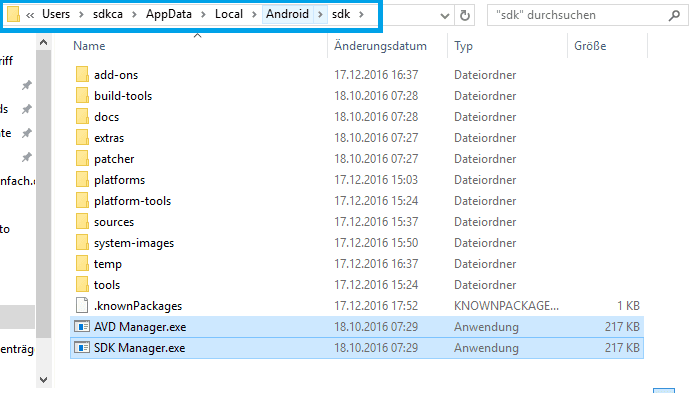Image resolution: width=698 pixels, height=393 pixels.
Task: Click date 17.12.2016 17:52
Action: pyautogui.click(x=376, y=306)
